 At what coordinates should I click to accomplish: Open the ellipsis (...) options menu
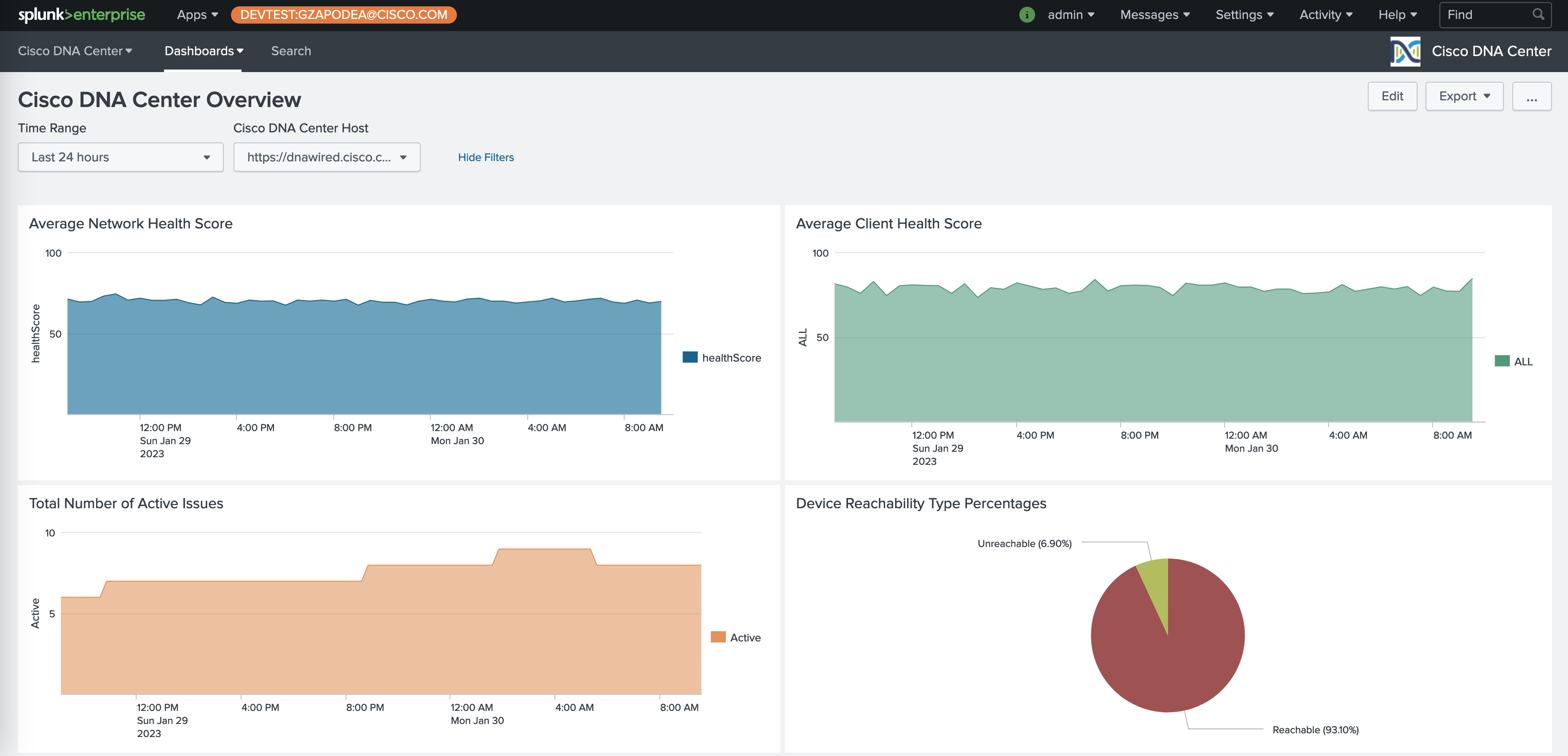coord(1532,96)
